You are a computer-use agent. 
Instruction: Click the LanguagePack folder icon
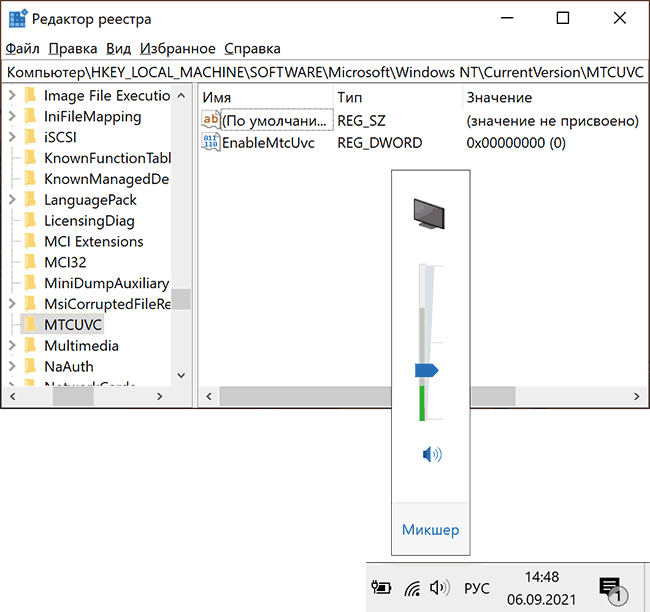click(x=30, y=199)
